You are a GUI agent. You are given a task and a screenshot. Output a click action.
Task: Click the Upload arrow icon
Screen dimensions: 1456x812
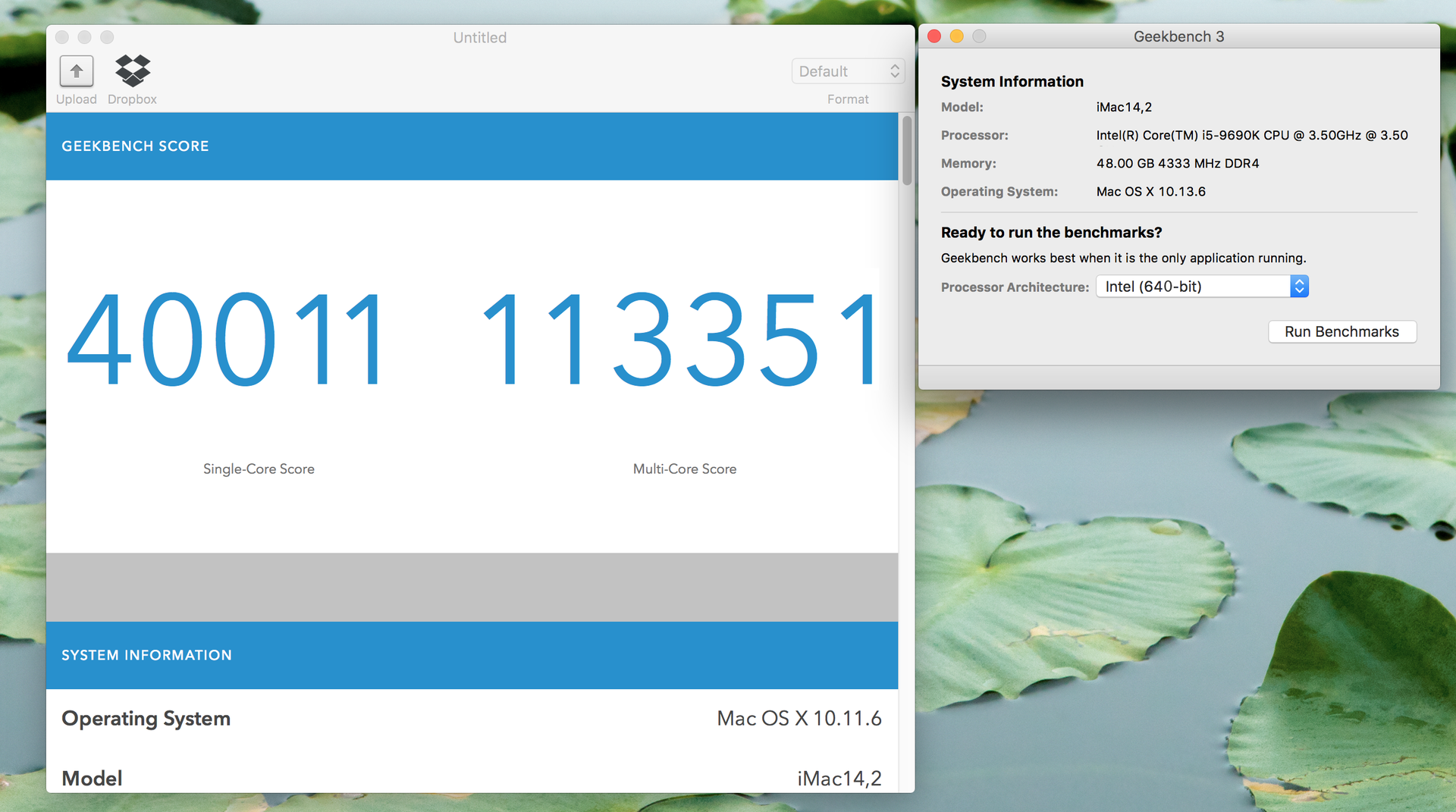pyautogui.click(x=77, y=71)
